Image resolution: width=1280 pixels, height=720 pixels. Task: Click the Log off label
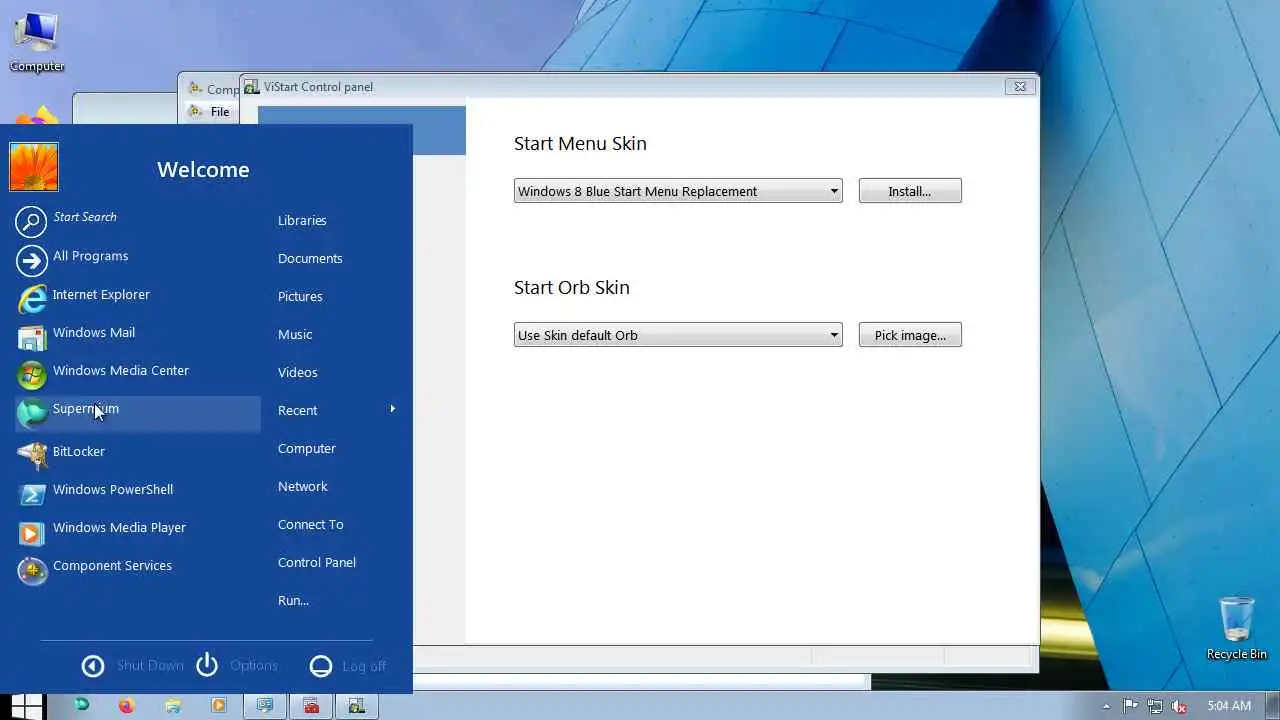pos(364,666)
